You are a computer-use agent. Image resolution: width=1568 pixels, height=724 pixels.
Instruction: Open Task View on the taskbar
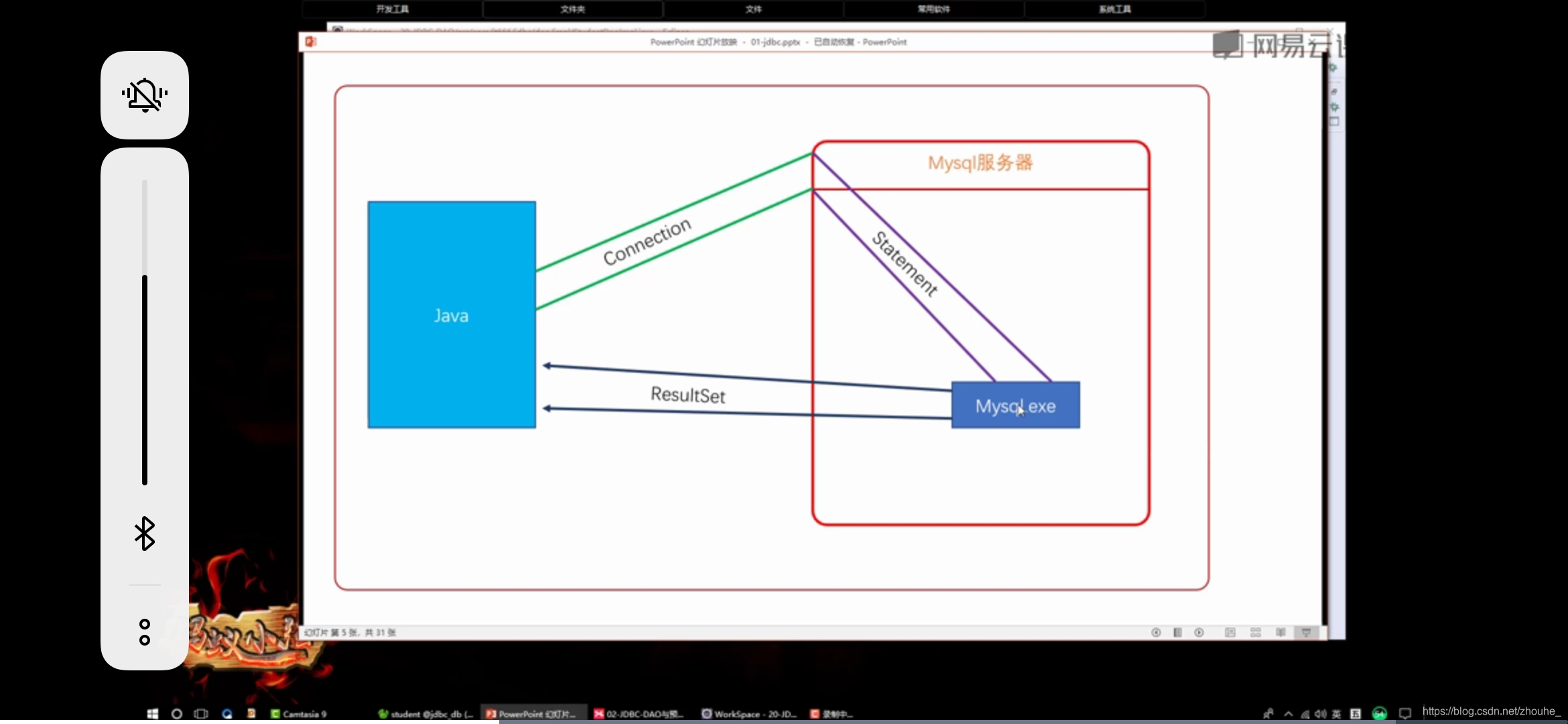click(201, 714)
